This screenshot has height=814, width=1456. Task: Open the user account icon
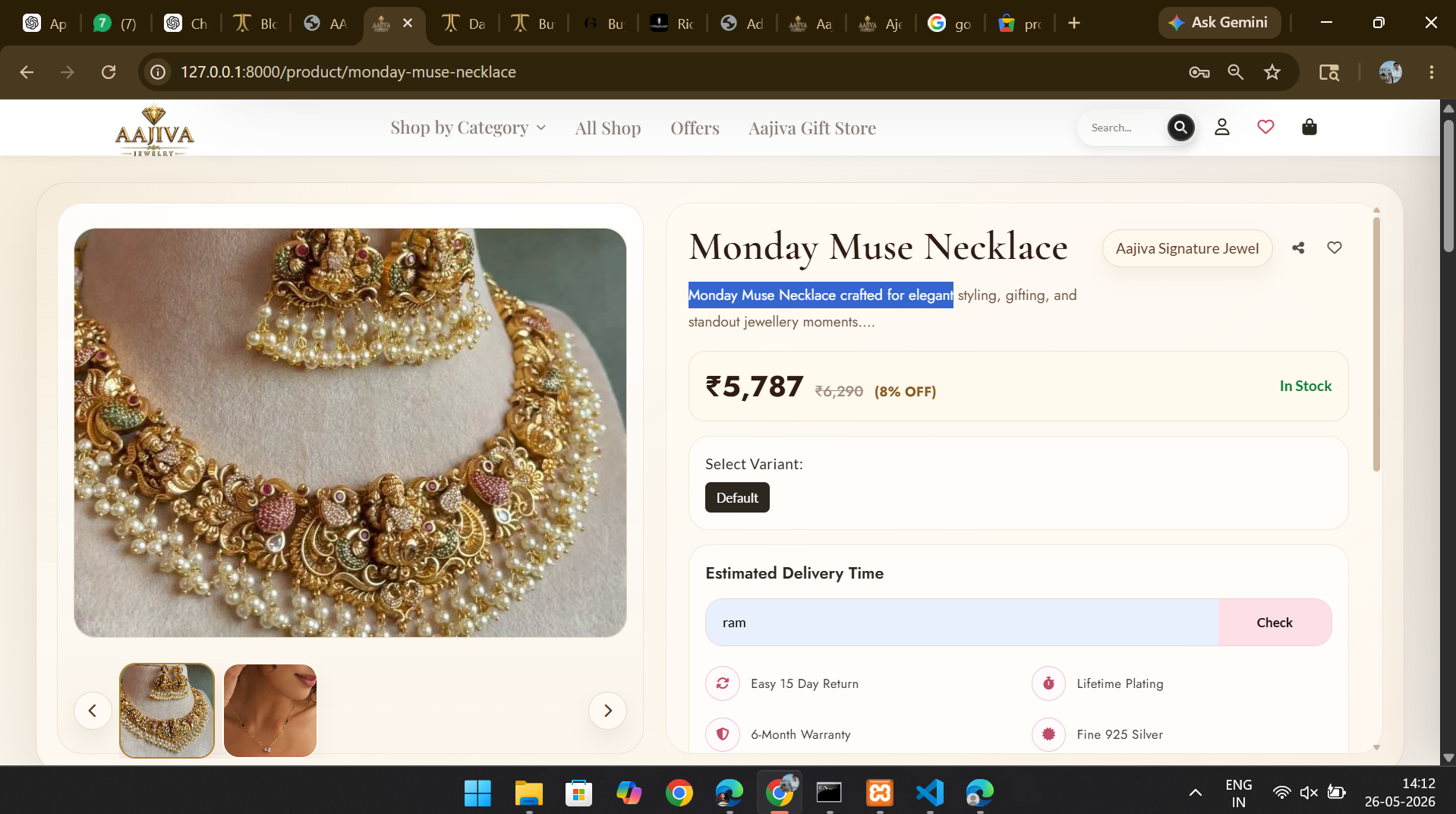pyautogui.click(x=1222, y=128)
